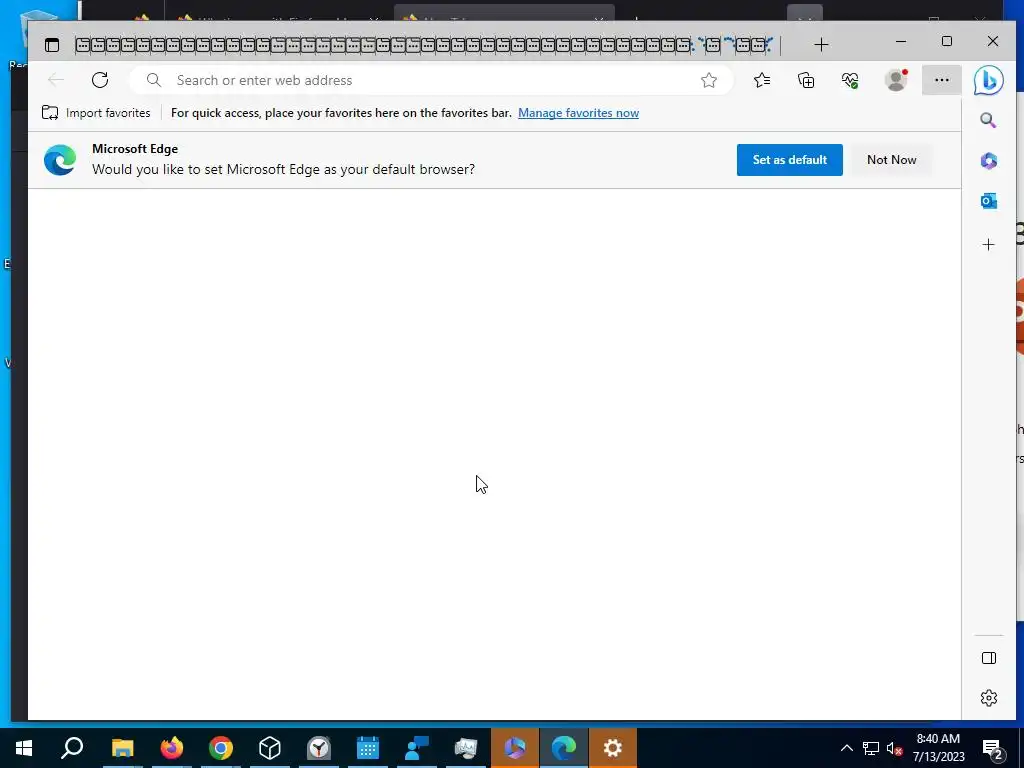Show hidden system tray icons
Viewport: 1024px width, 768px height.
click(x=846, y=748)
